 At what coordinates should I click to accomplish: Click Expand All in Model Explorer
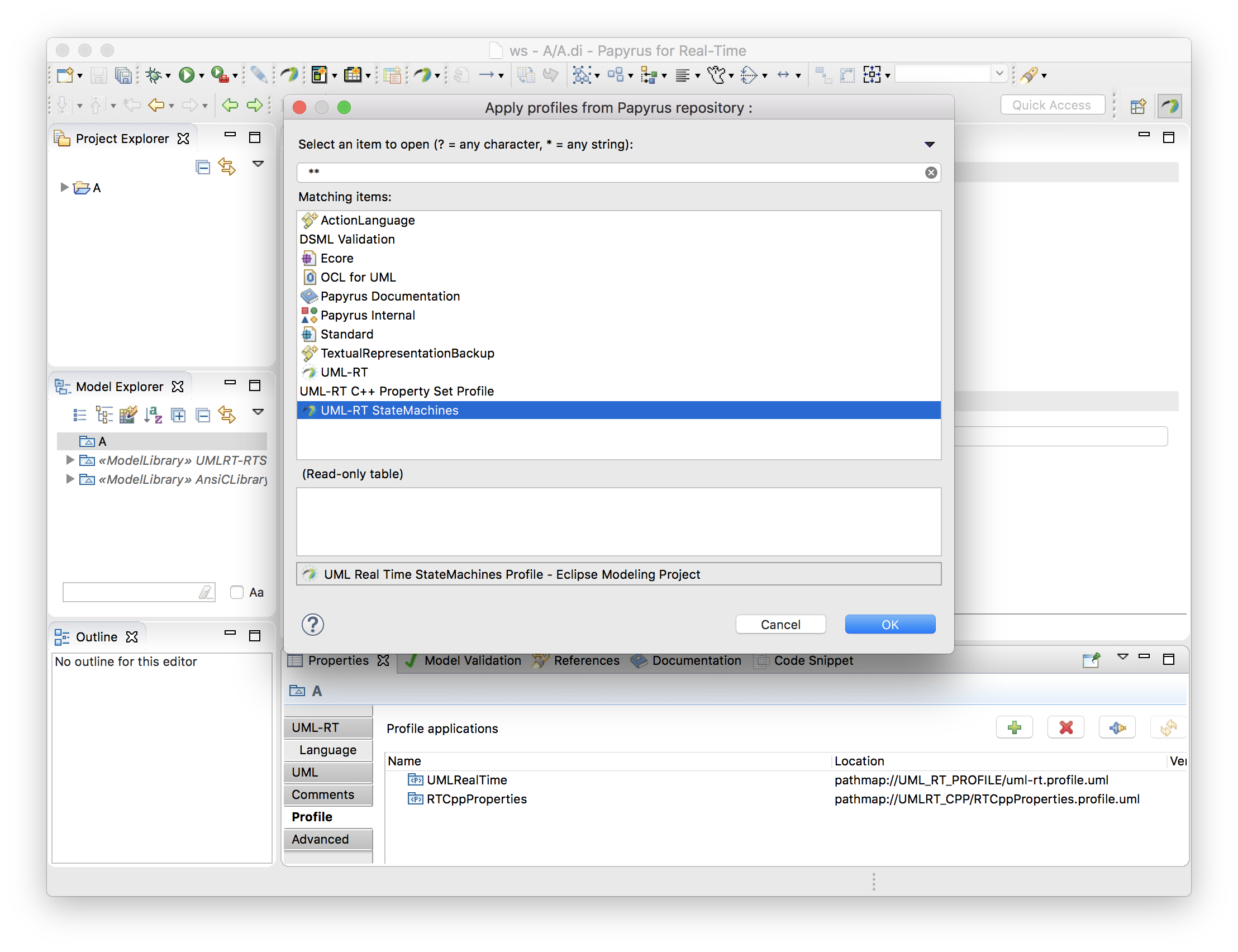pos(178,415)
